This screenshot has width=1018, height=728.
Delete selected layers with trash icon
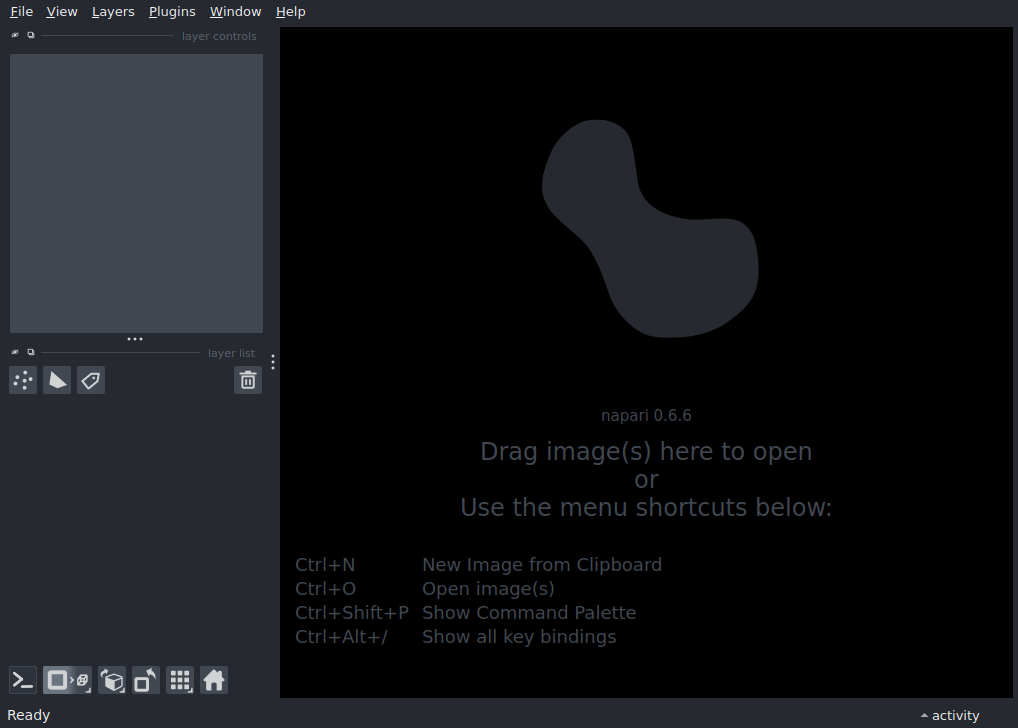[x=248, y=380]
